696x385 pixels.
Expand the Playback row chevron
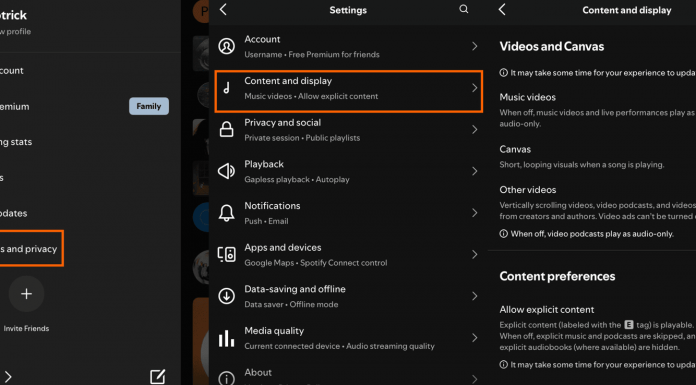pyautogui.click(x=475, y=171)
